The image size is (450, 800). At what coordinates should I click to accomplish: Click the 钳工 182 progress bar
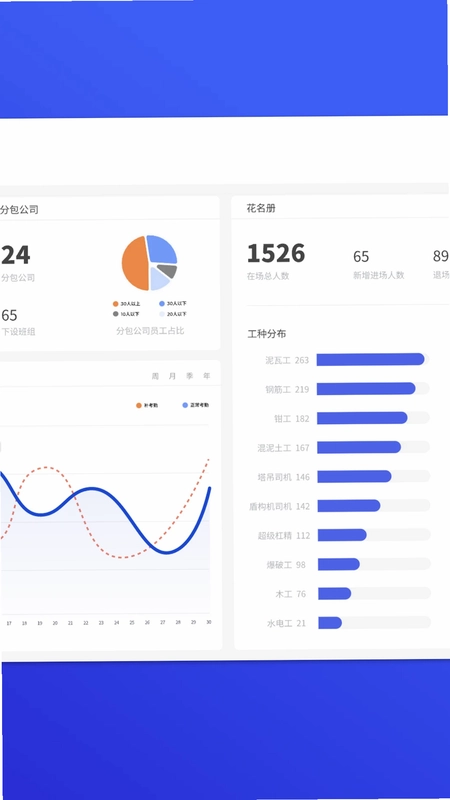pos(373,418)
